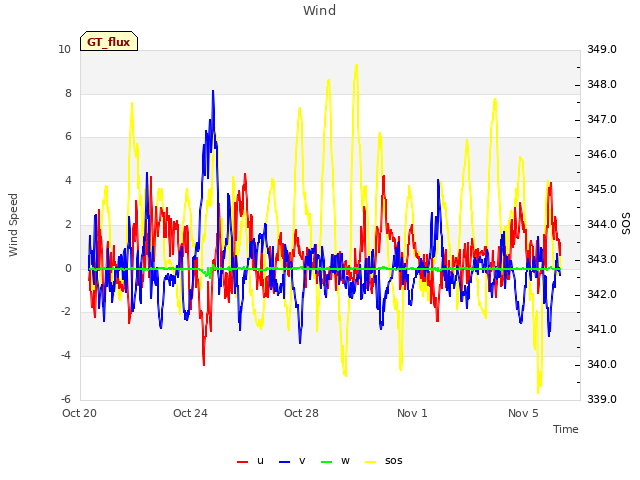Click the Time axis label

[566, 429]
